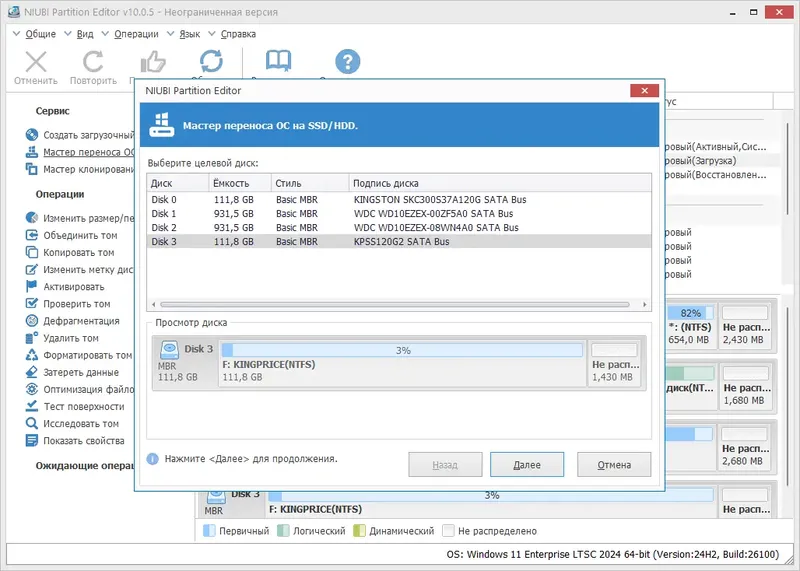
Task: Click Копировать том sidebar icon
Action: tap(32, 252)
